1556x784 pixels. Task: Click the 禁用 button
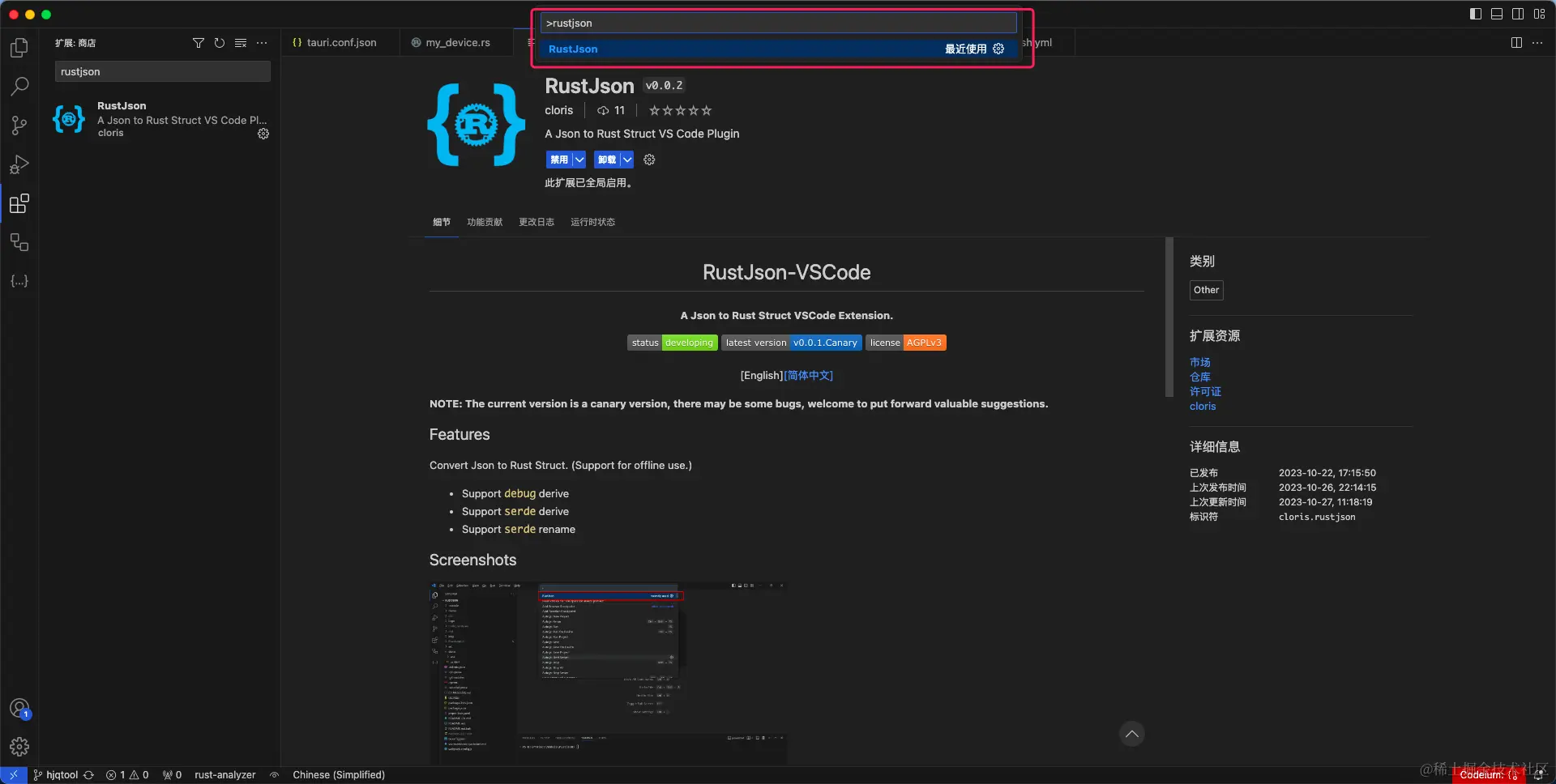click(x=559, y=160)
